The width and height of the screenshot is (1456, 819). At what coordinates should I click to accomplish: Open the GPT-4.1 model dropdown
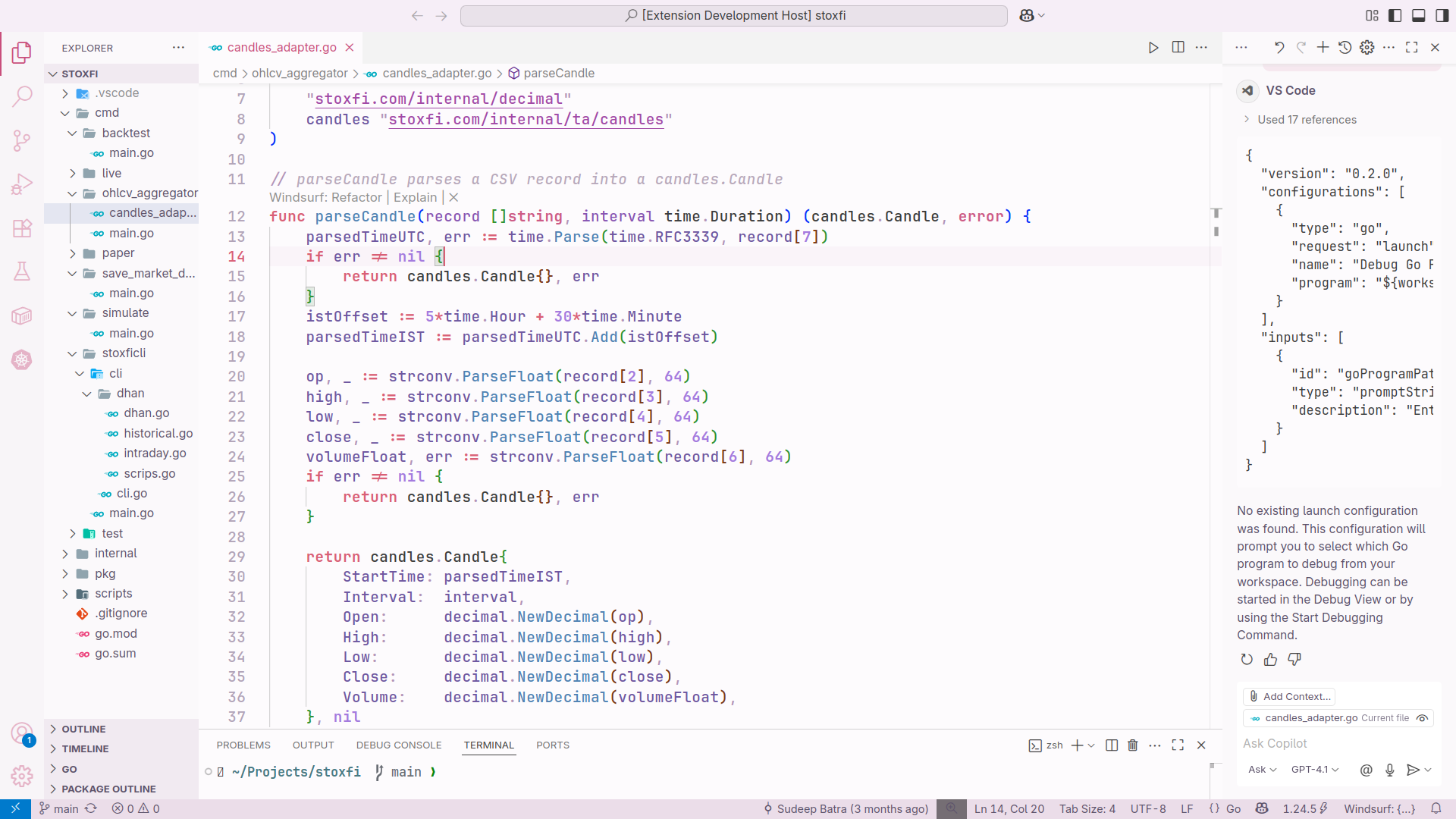click(1314, 769)
